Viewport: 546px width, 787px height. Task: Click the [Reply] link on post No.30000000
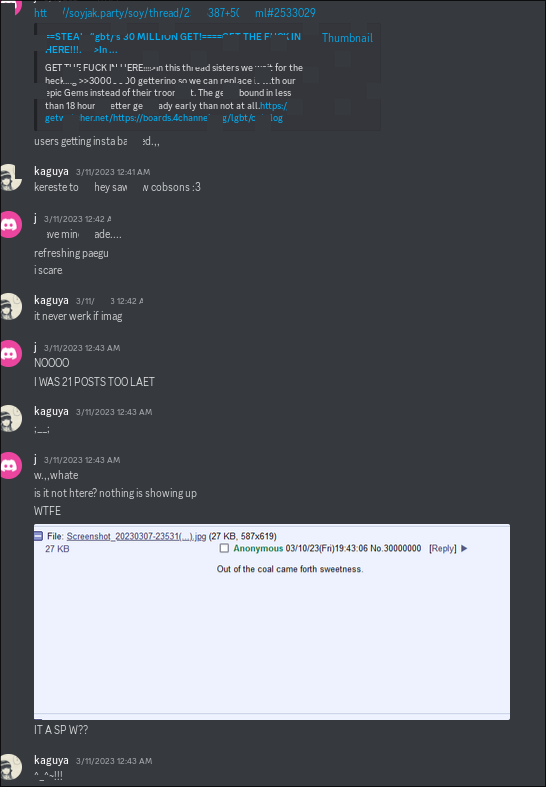pyautogui.click(x=443, y=548)
